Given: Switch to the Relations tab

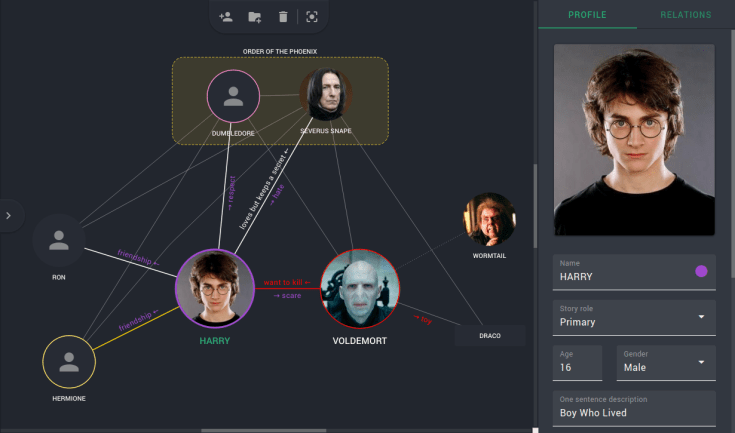Looking at the screenshot, I should (x=685, y=15).
